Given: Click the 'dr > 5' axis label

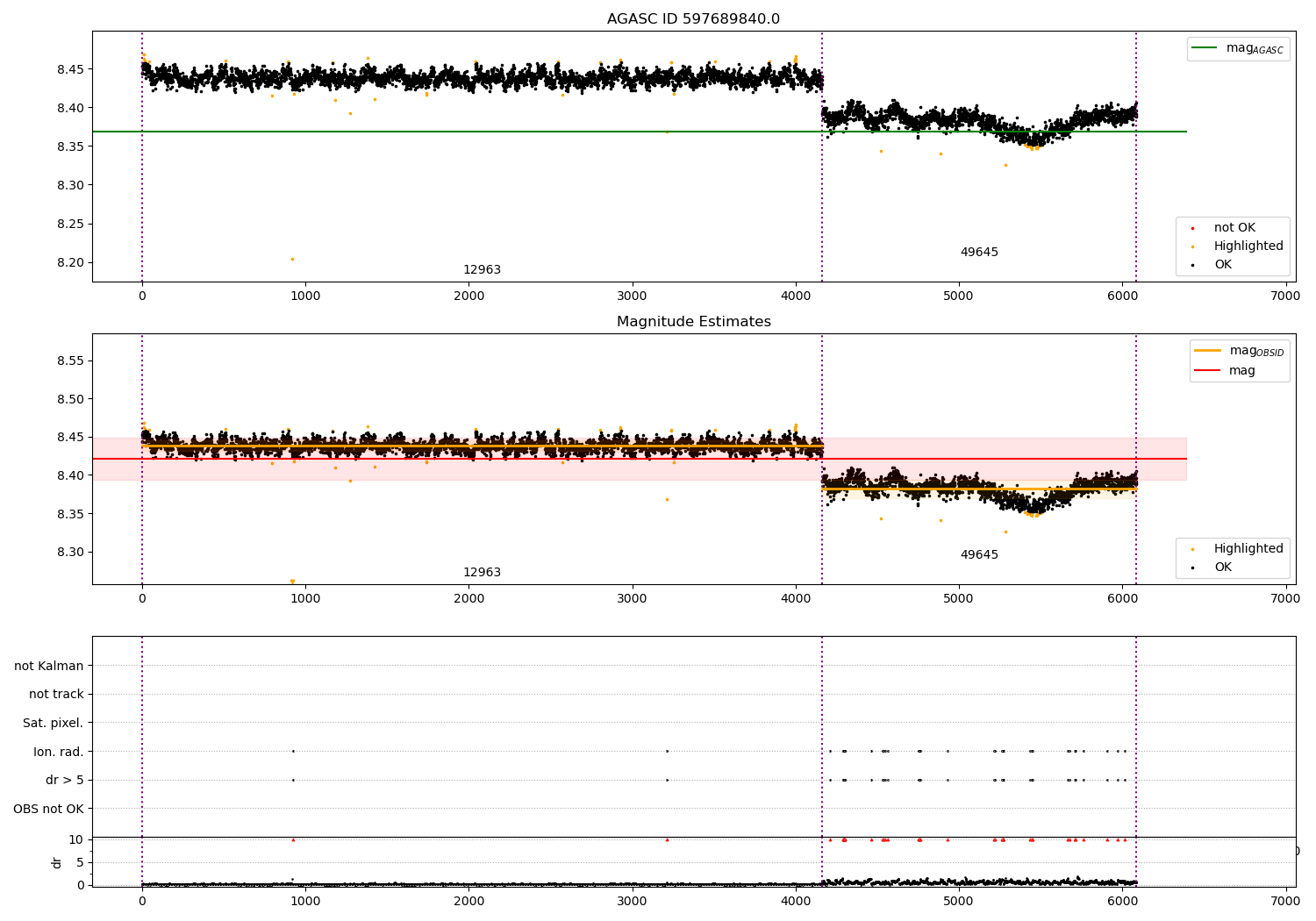Looking at the screenshot, I should coord(65,780).
